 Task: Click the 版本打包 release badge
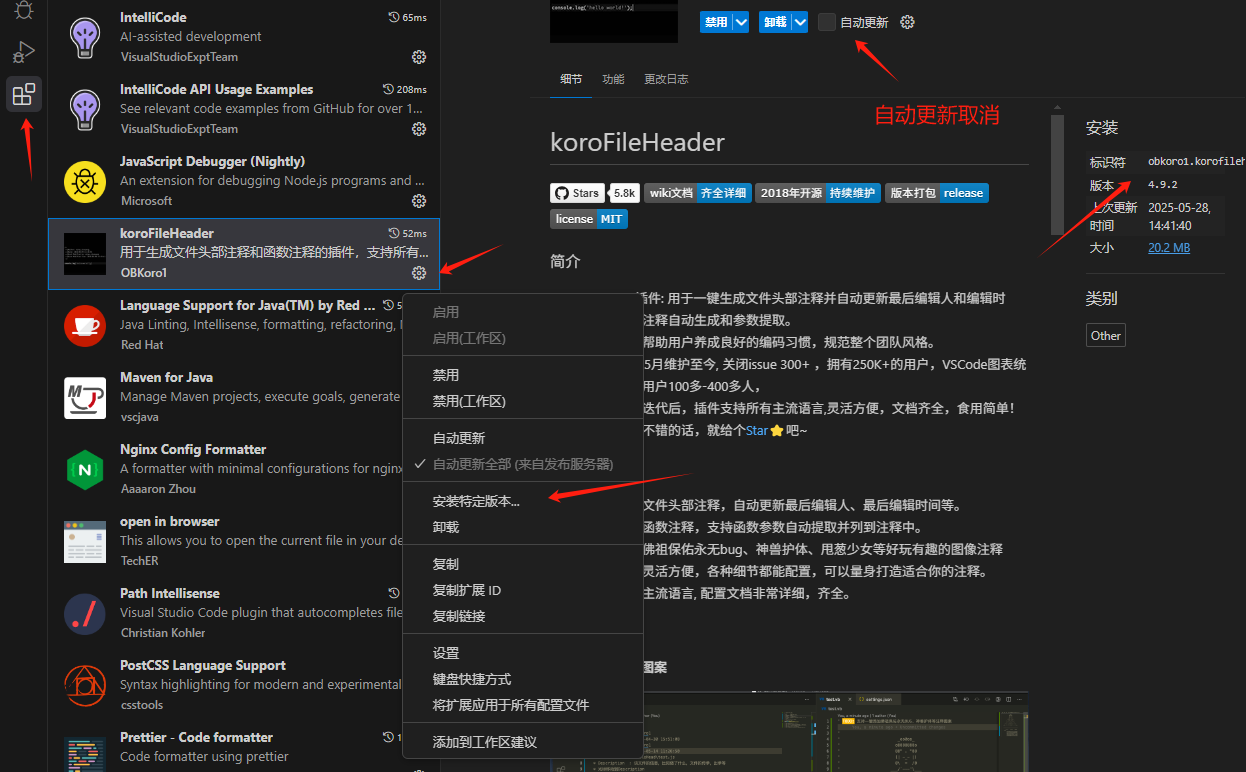tap(937, 193)
